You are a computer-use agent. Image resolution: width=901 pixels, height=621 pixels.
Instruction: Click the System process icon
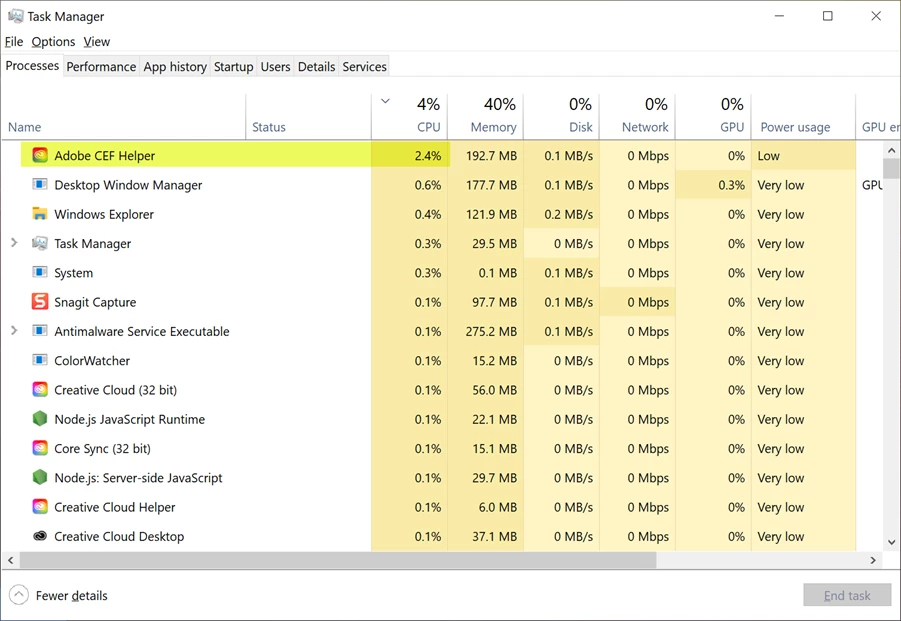[40, 272]
